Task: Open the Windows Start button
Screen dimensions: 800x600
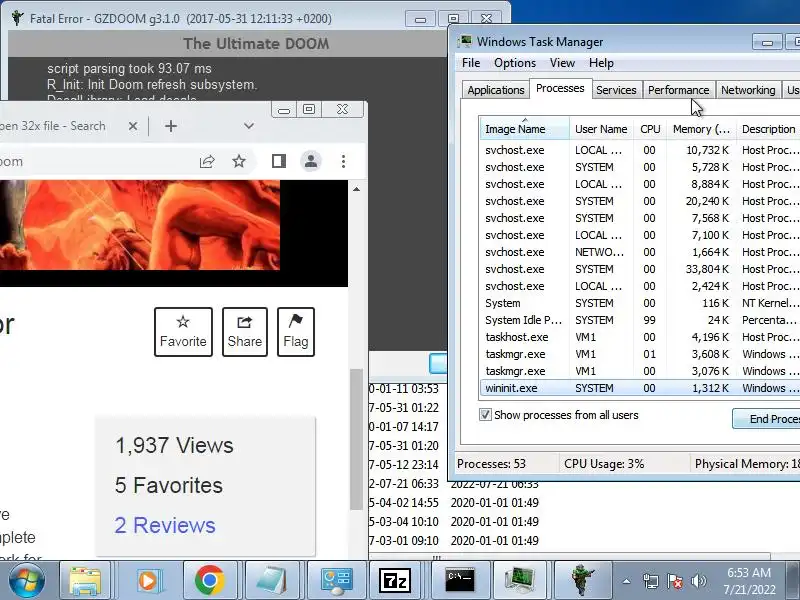Action: (x=26, y=581)
